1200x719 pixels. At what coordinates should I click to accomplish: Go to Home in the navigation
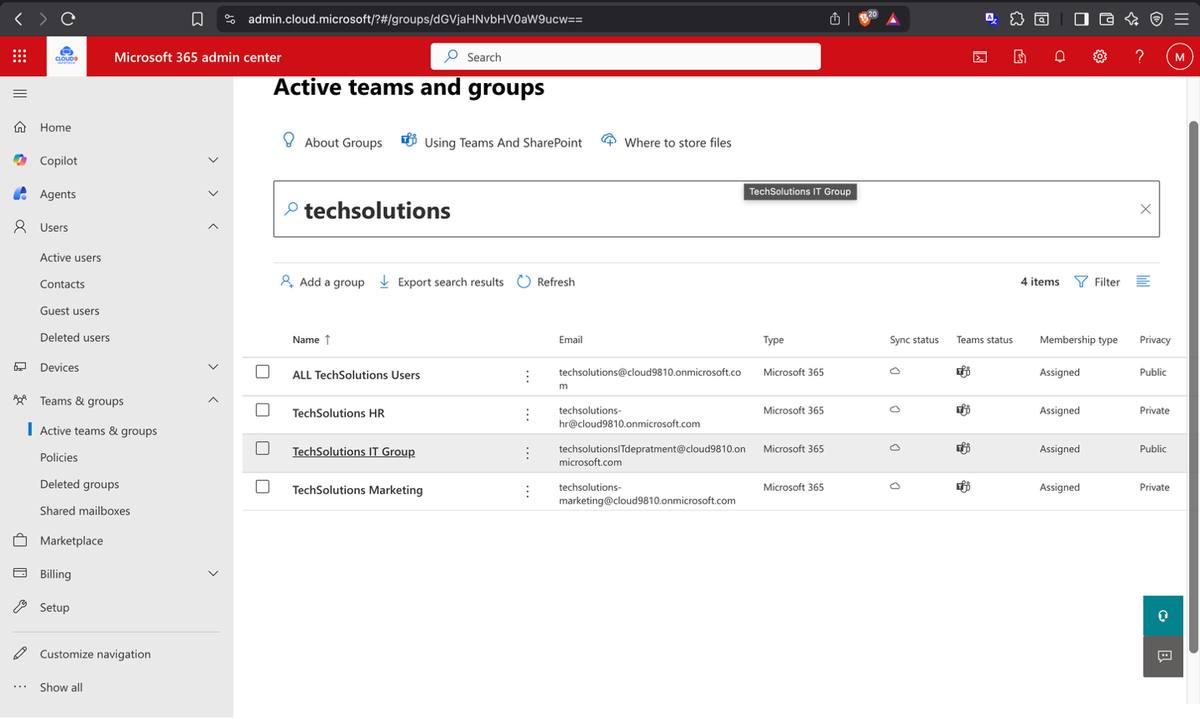point(55,127)
